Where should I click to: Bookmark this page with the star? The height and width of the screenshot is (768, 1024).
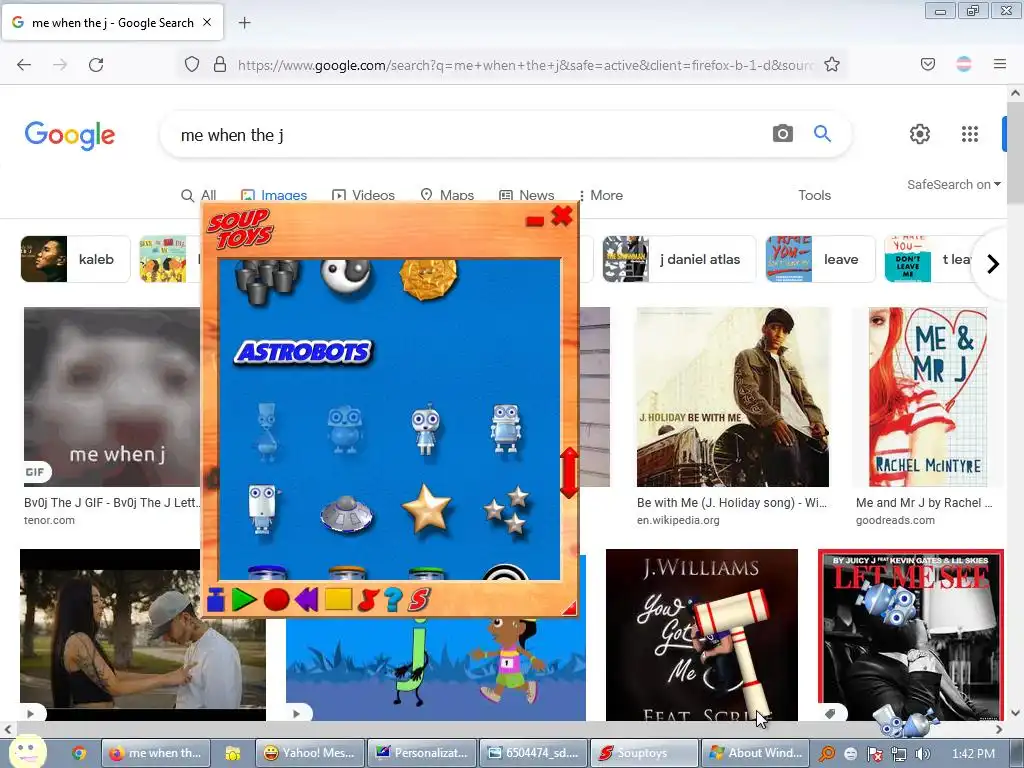pyautogui.click(x=831, y=65)
